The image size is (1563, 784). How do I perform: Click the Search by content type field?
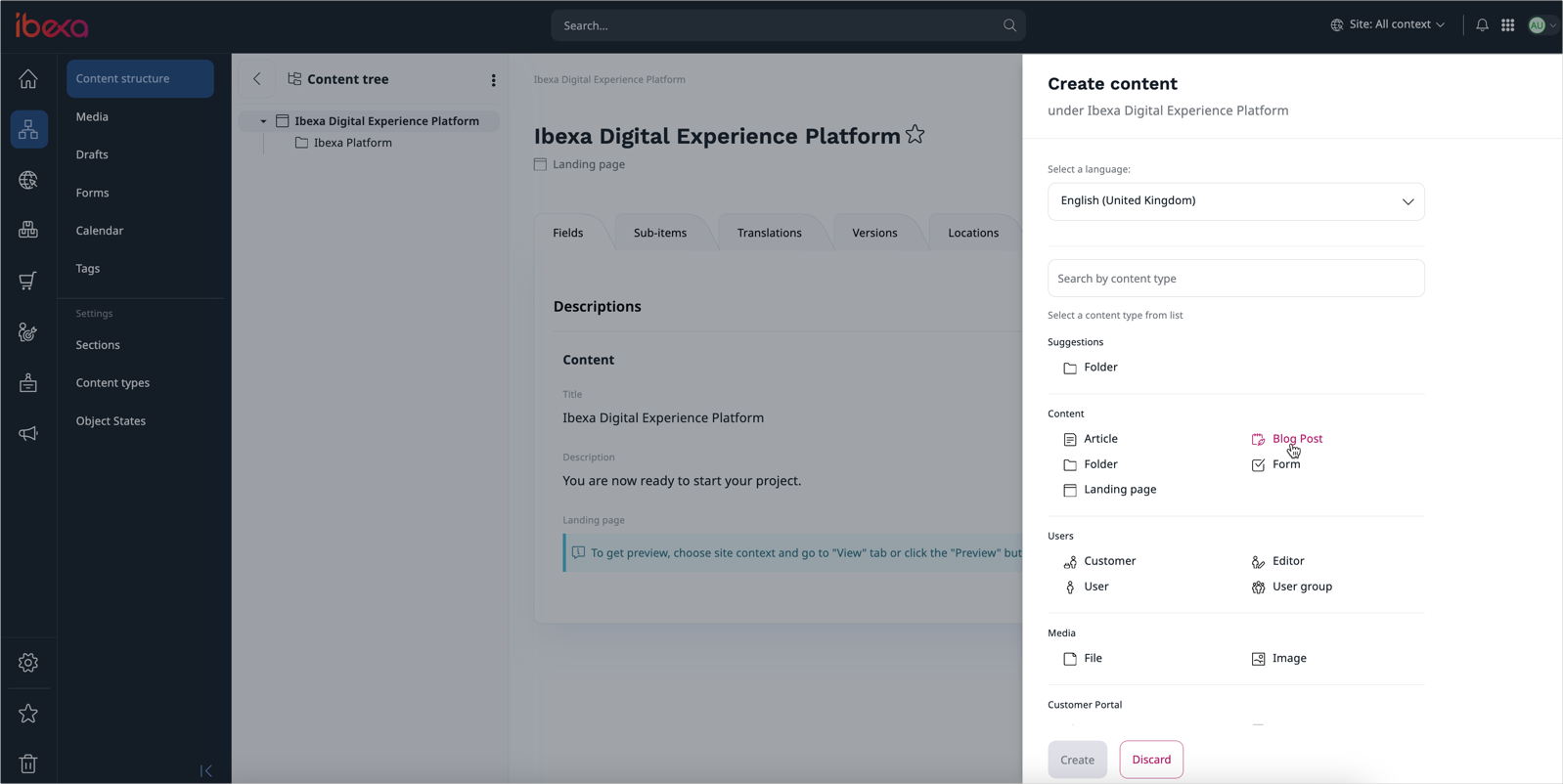point(1235,279)
